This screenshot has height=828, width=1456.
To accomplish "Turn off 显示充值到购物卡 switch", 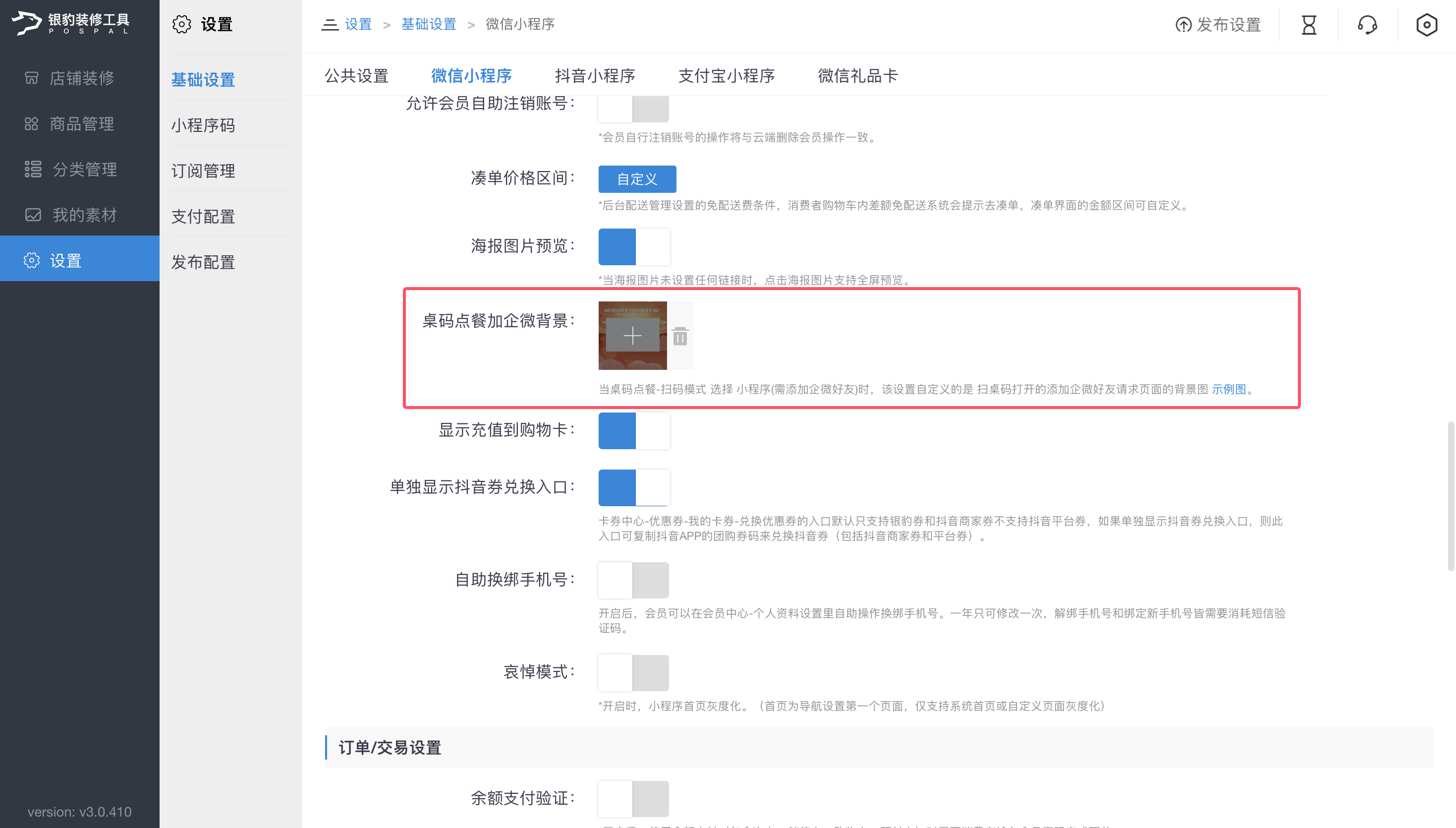I will point(634,430).
